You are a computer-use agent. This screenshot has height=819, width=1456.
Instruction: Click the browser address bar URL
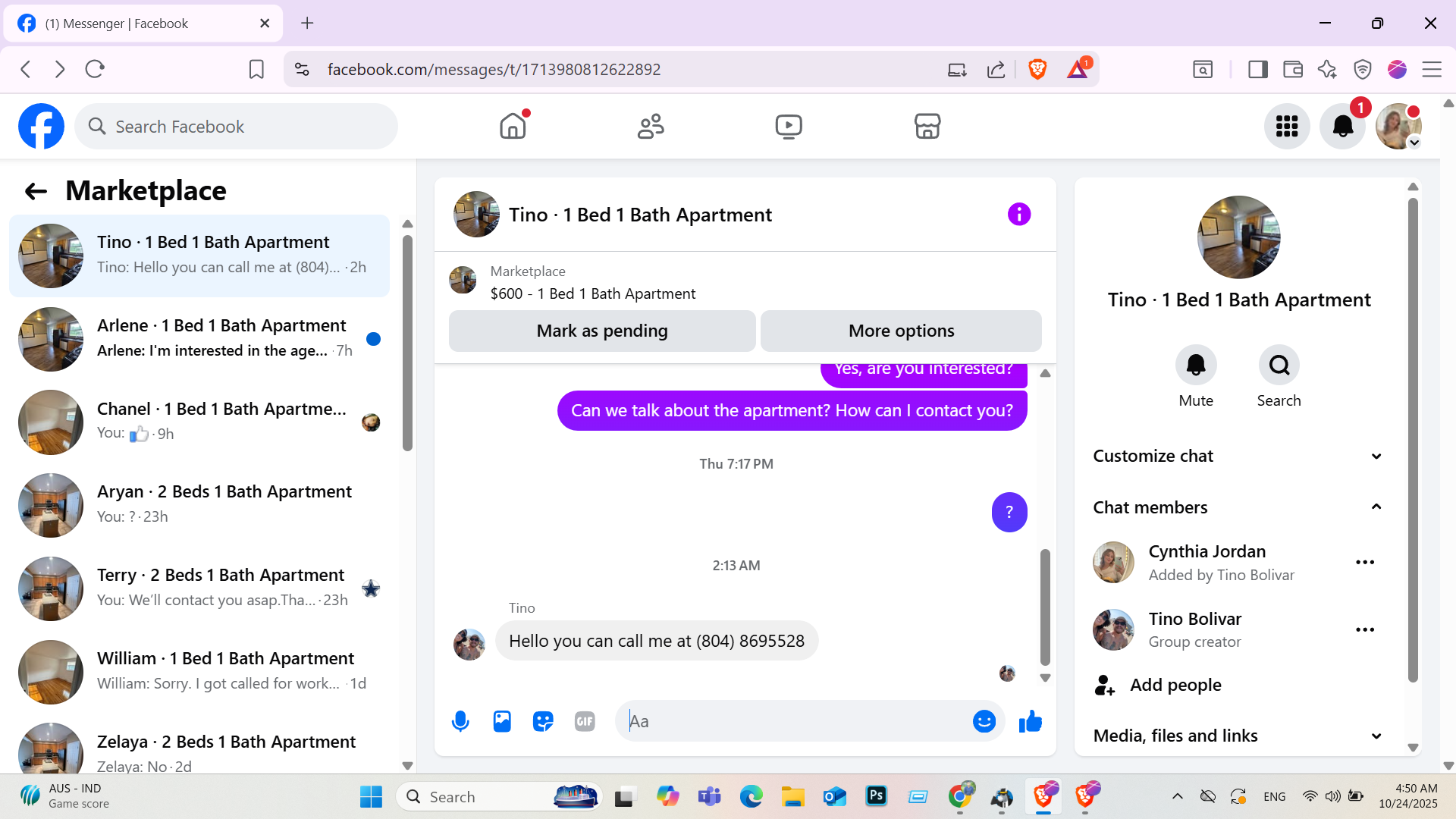[x=494, y=70]
